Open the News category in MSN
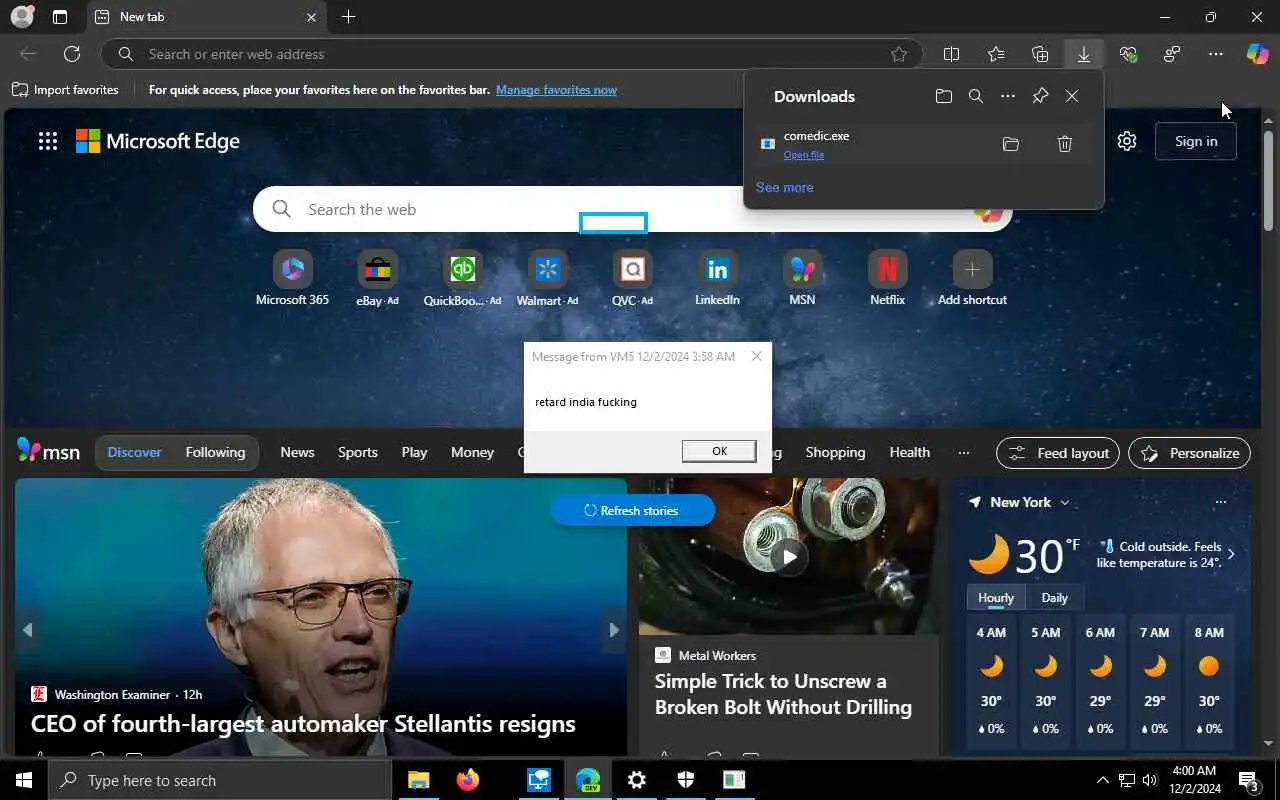The width and height of the screenshot is (1280, 800). (297, 452)
